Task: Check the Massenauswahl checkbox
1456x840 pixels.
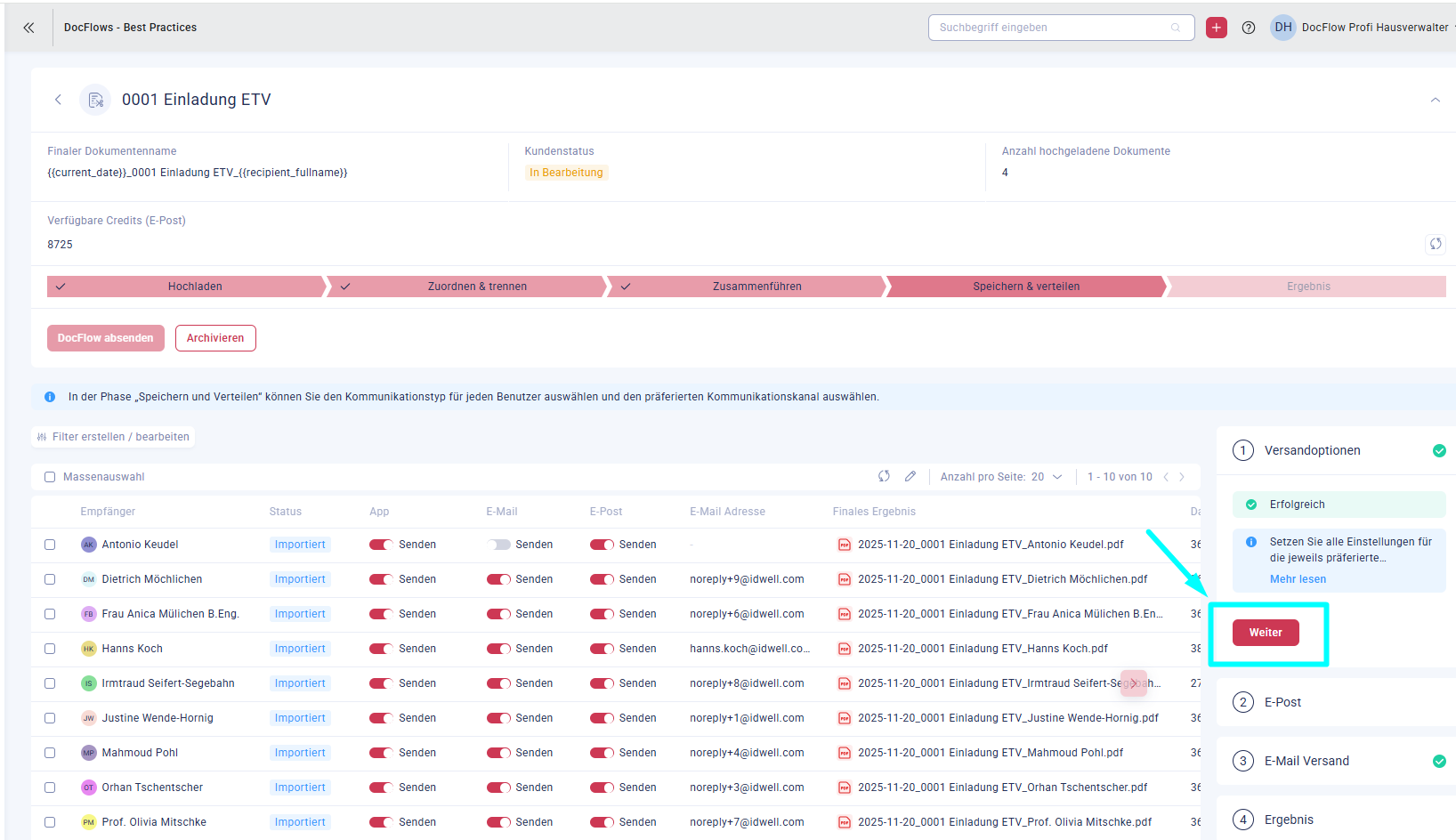Action: pyautogui.click(x=50, y=477)
